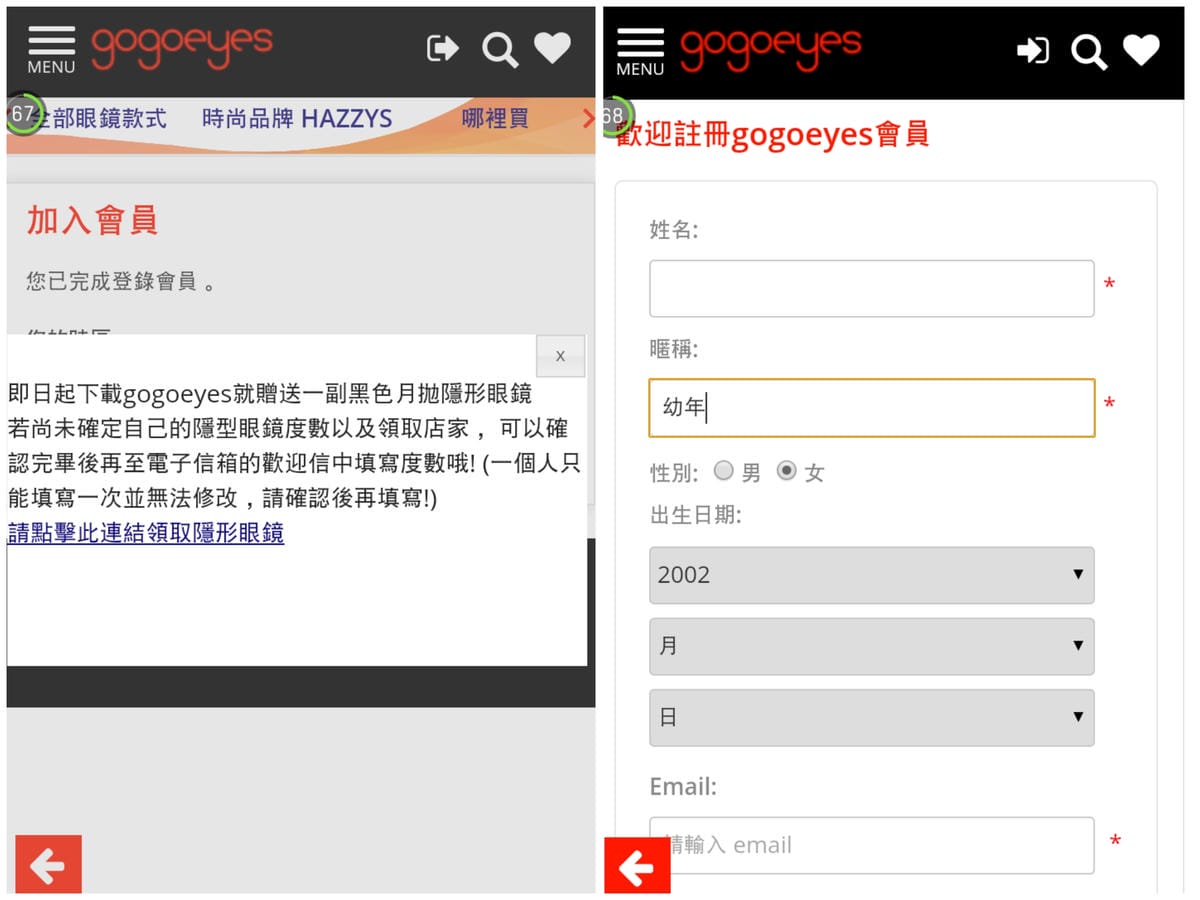Click the Email: label
The image size is (1200, 900).
[683, 786]
